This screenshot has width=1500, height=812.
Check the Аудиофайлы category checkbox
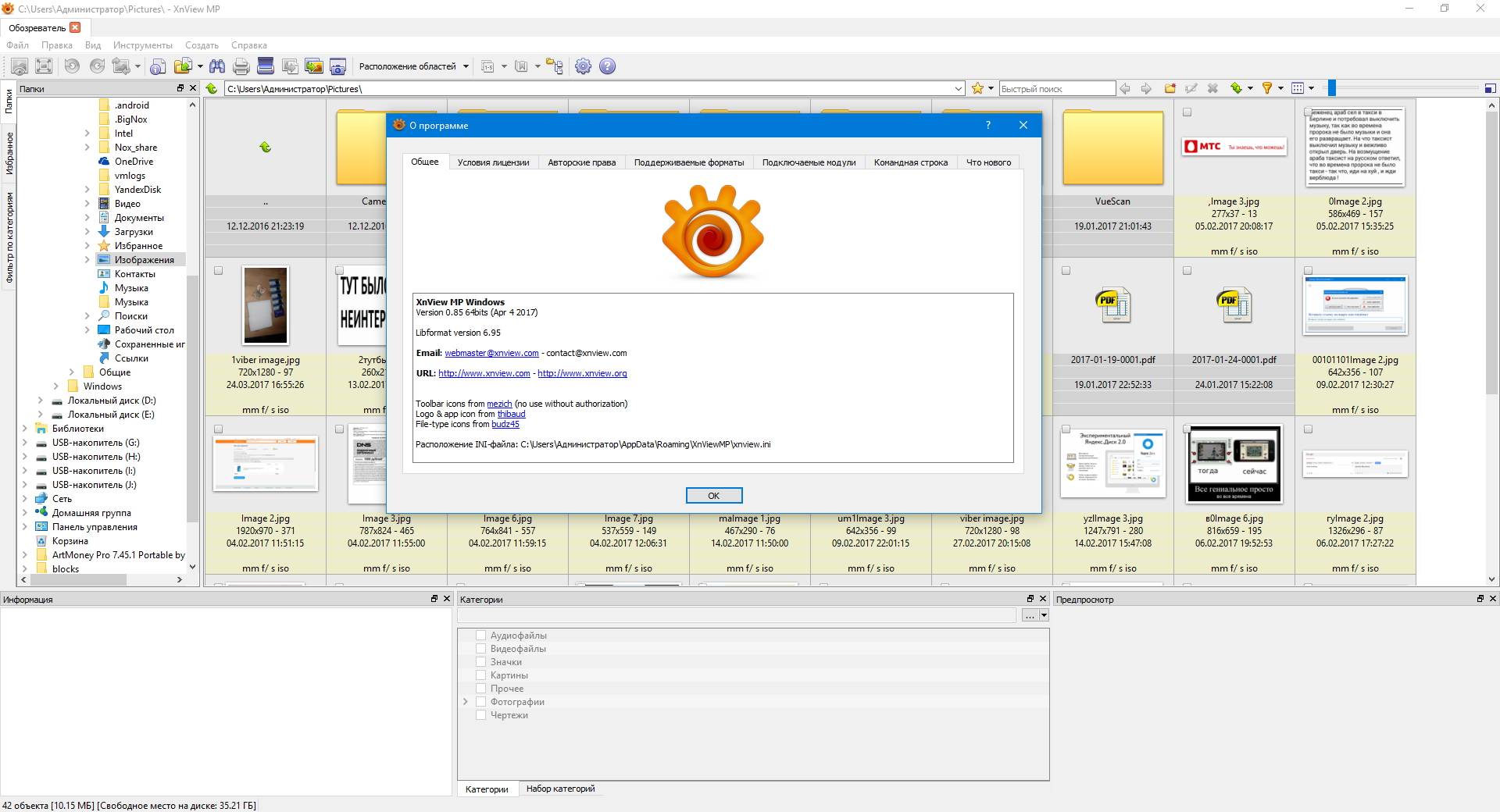[481, 636]
